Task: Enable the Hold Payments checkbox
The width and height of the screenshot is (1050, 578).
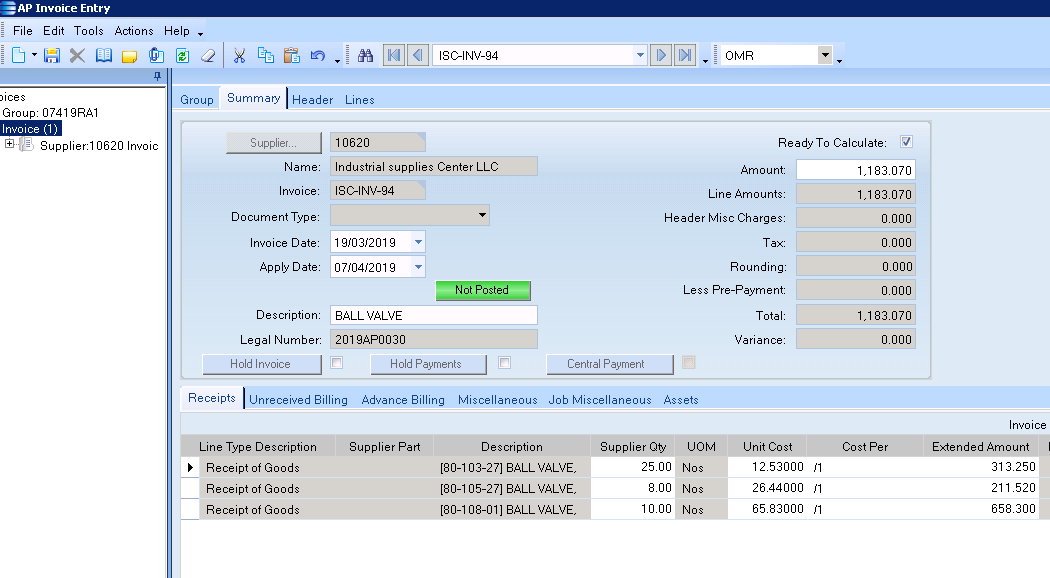Action: 505,363
